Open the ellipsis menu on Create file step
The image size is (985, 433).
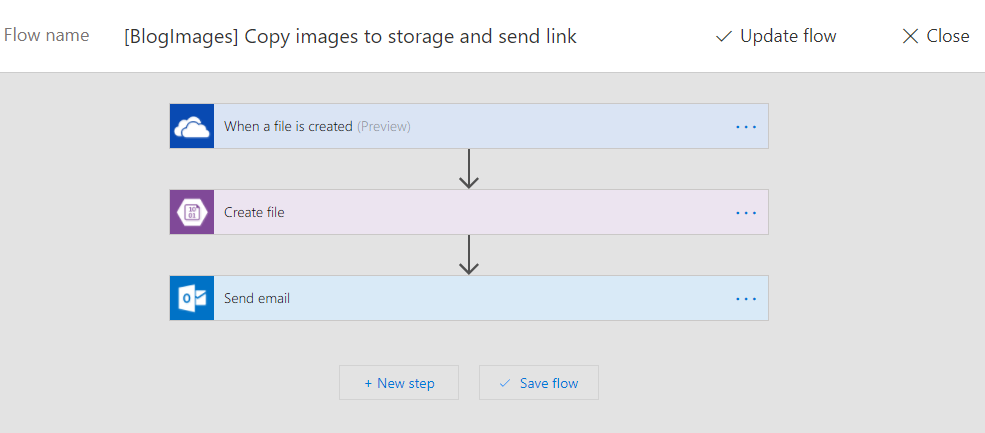pos(746,213)
